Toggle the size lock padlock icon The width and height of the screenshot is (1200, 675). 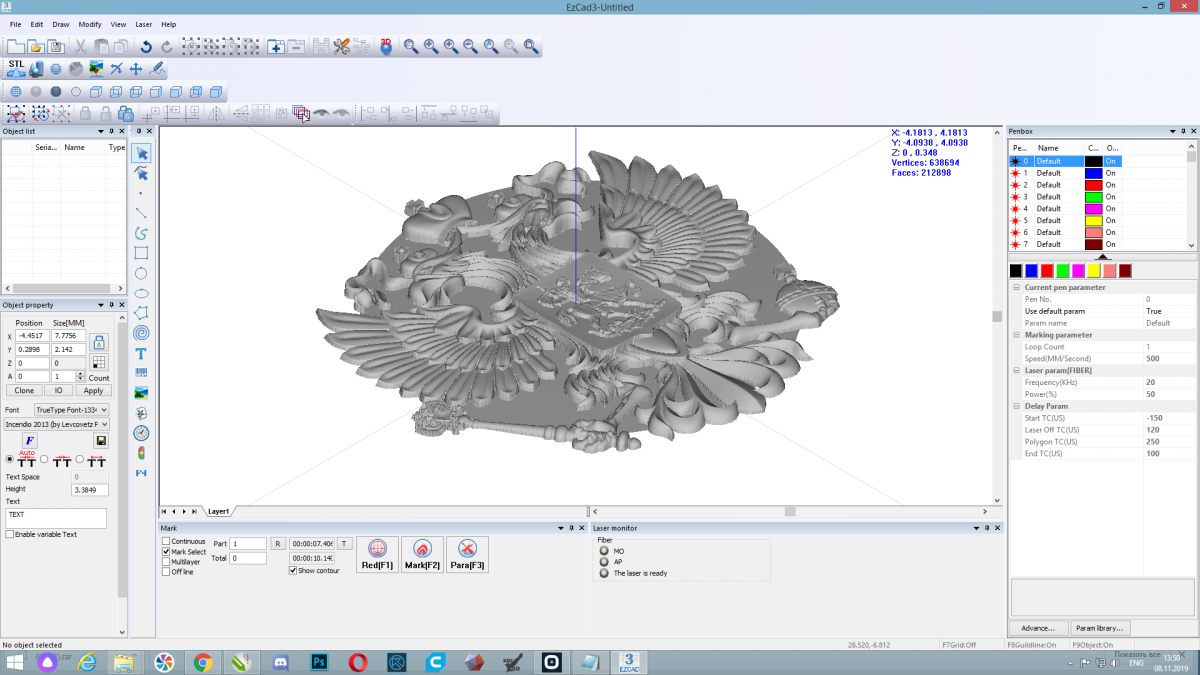pos(99,341)
